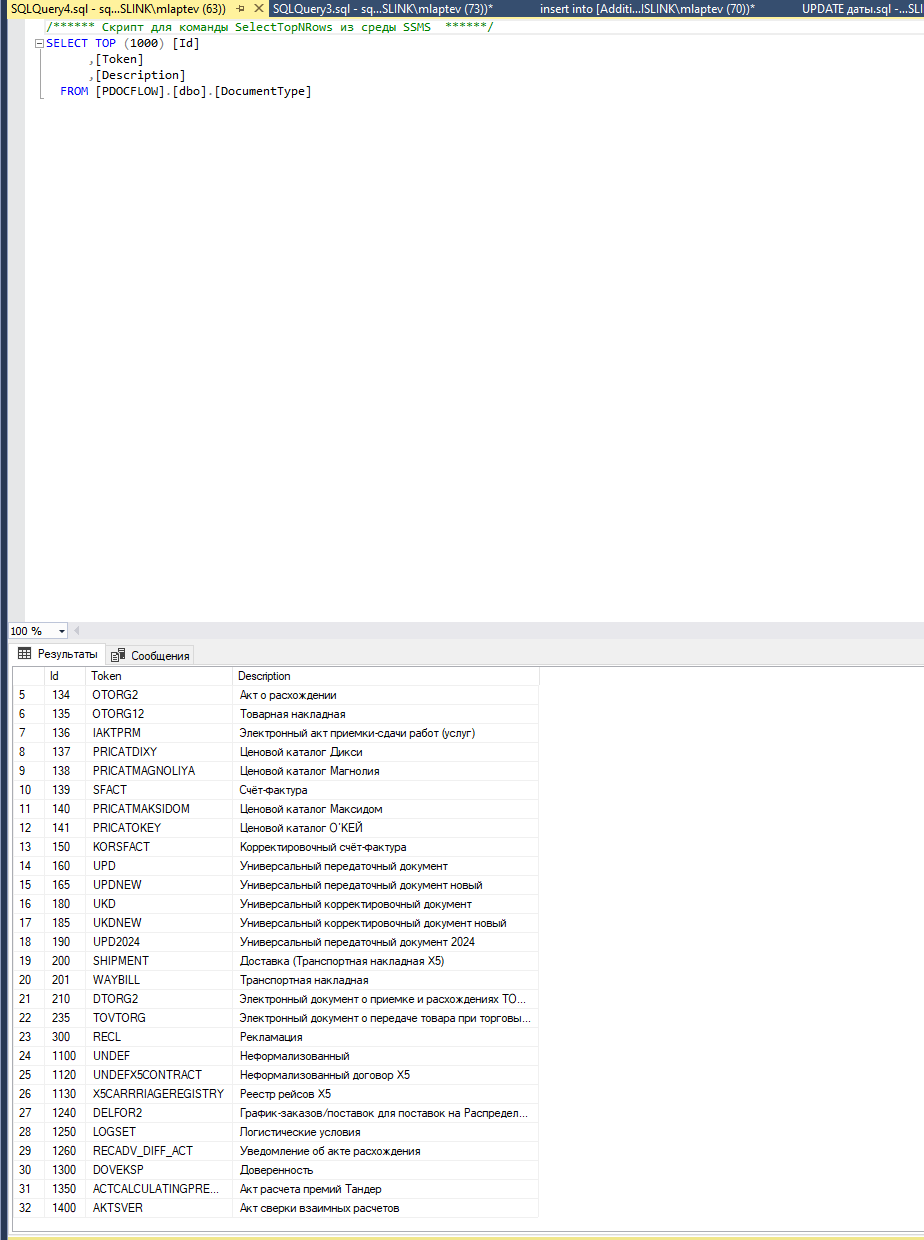Select the Id cell 160

click(65, 866)
